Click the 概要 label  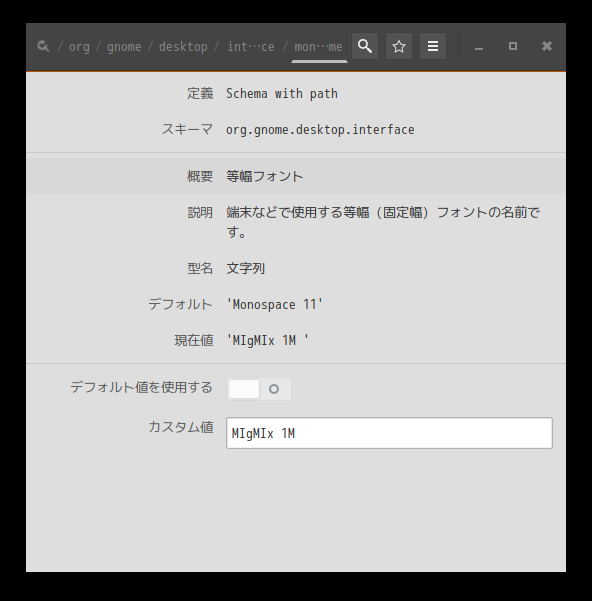200,176
